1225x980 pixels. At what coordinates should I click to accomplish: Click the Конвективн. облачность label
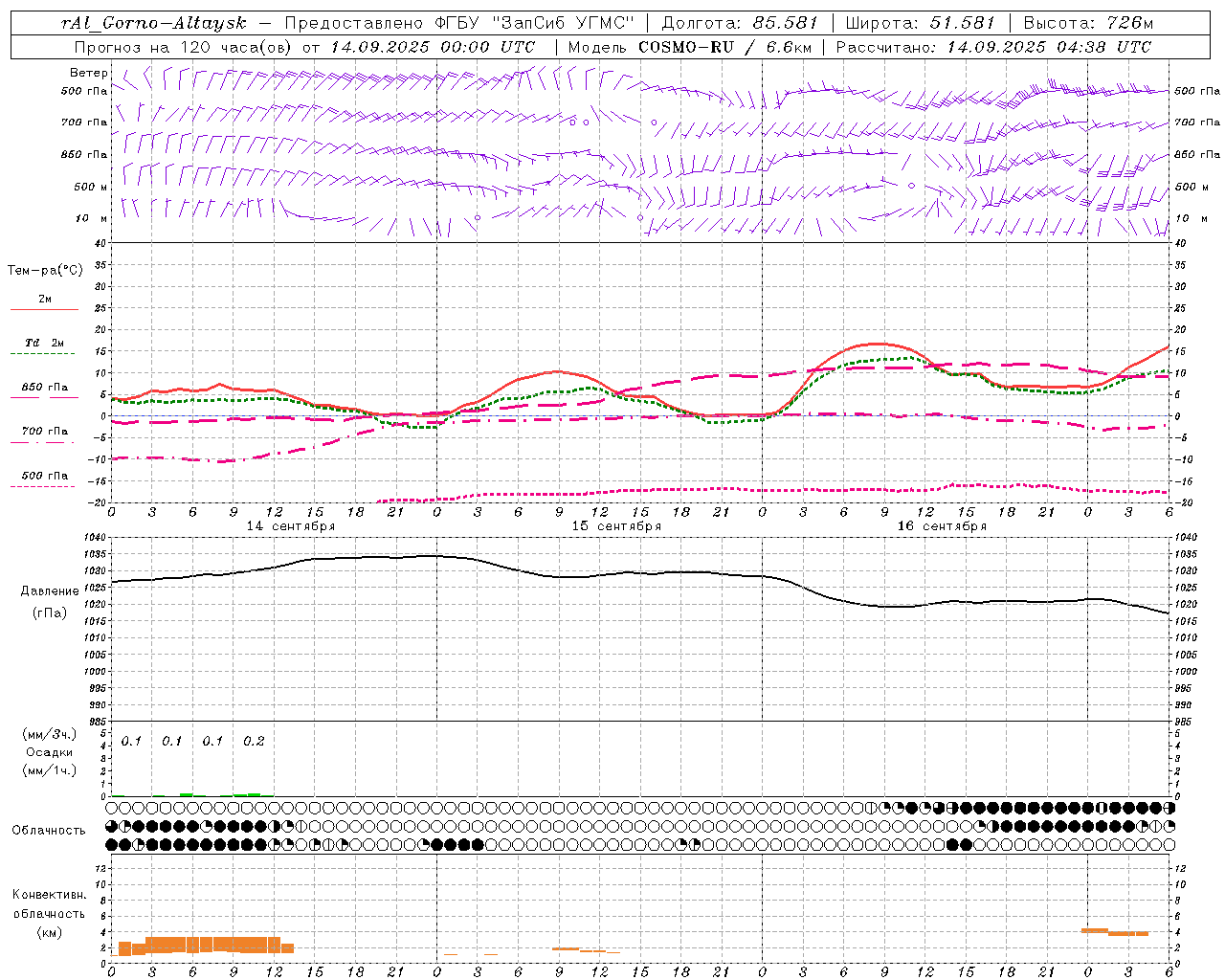(49, 903)
